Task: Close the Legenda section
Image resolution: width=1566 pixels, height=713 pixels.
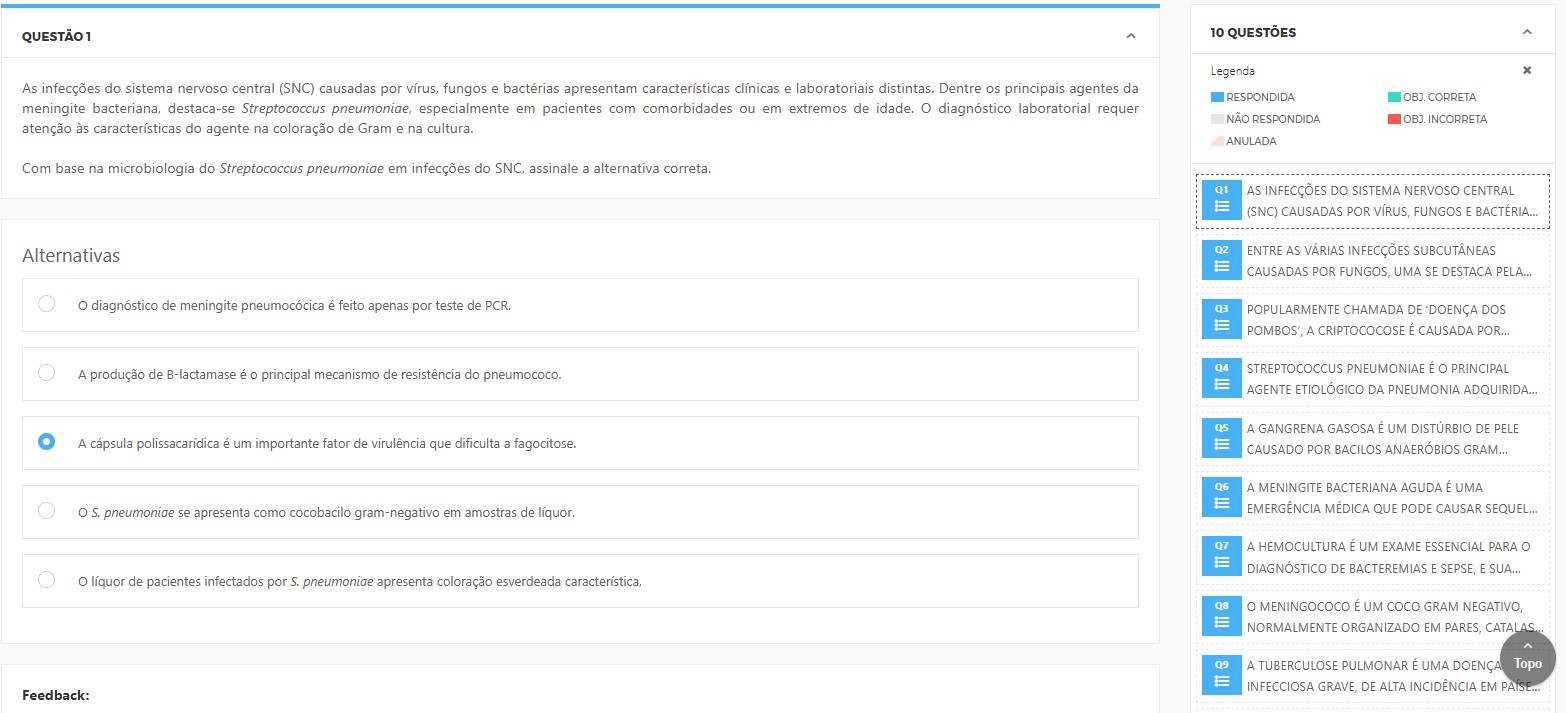Action: click(x=1526, y=71)
